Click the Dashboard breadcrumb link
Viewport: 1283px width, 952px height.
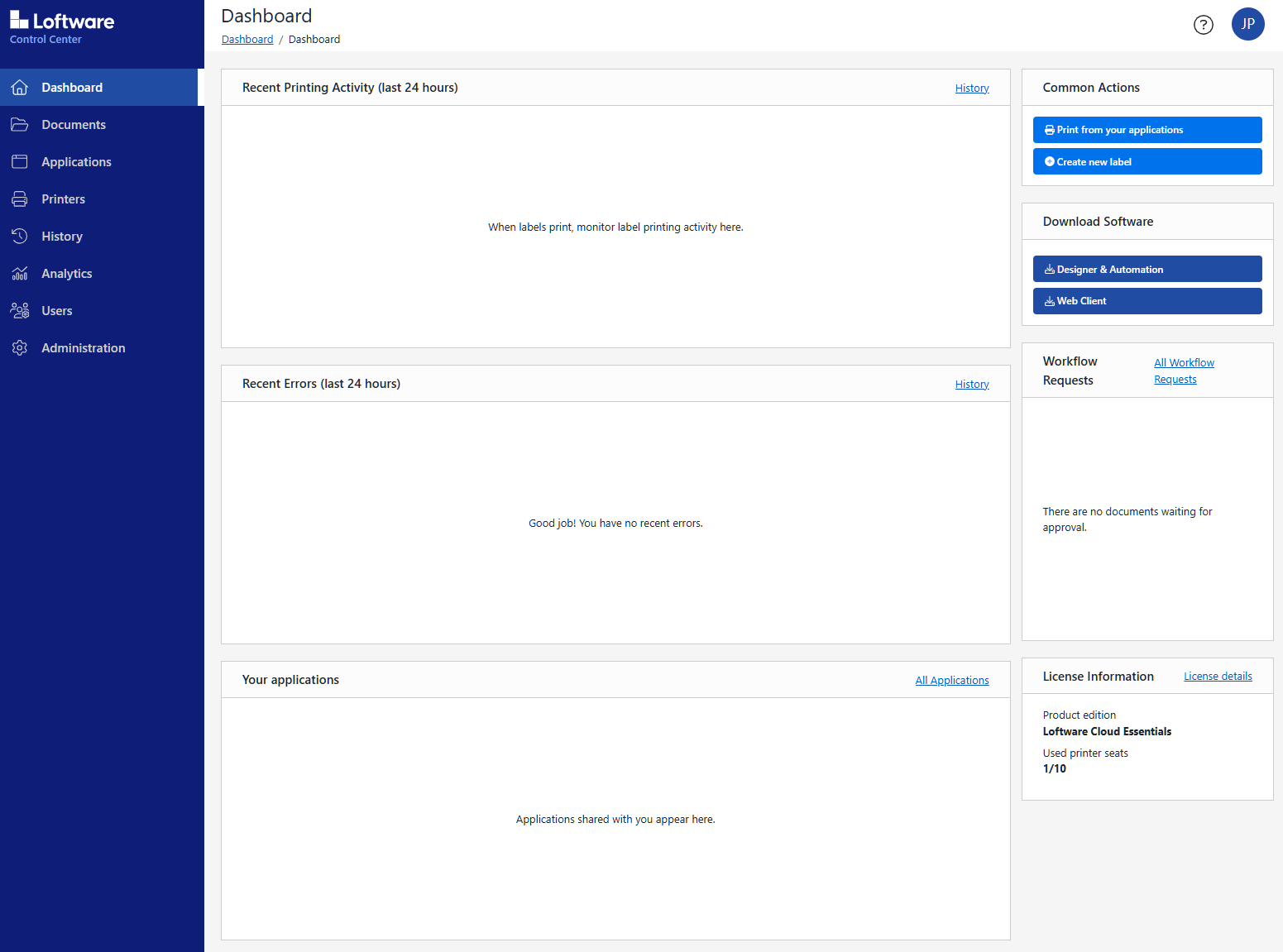247,39
